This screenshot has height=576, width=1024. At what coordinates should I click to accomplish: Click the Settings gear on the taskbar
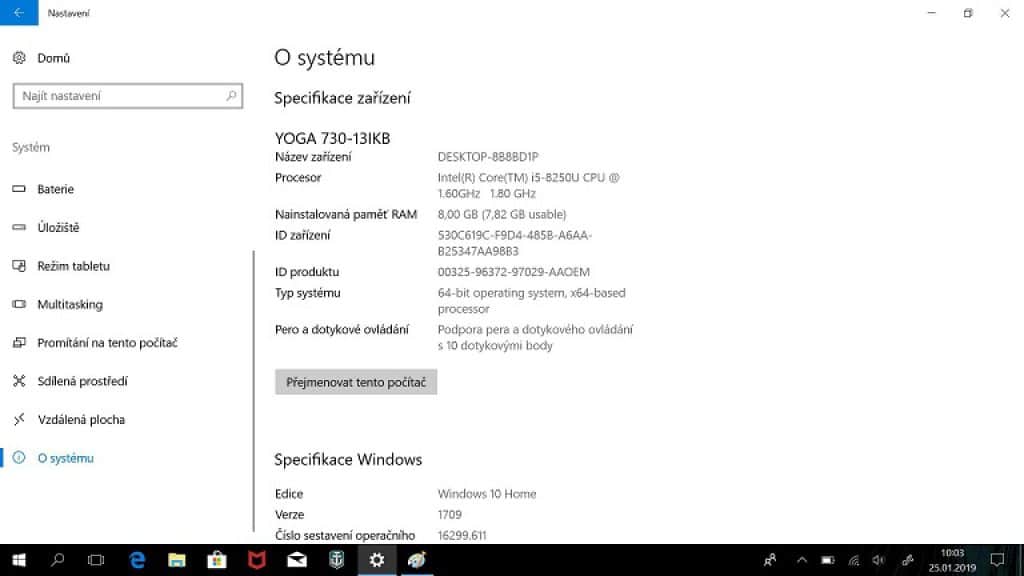[x=377, y=560]
